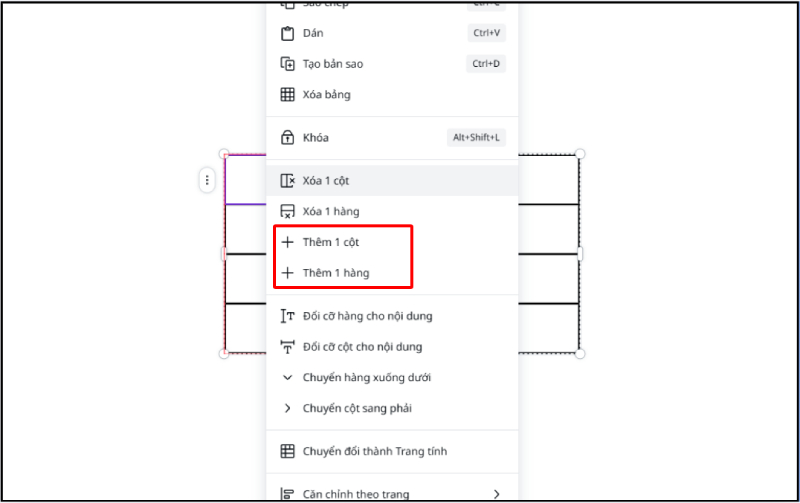Expand the Căn chỉnh theo trang submenu arrow
Image resolution: width=800 pixels, height=503 pixels.
[496, 494]
